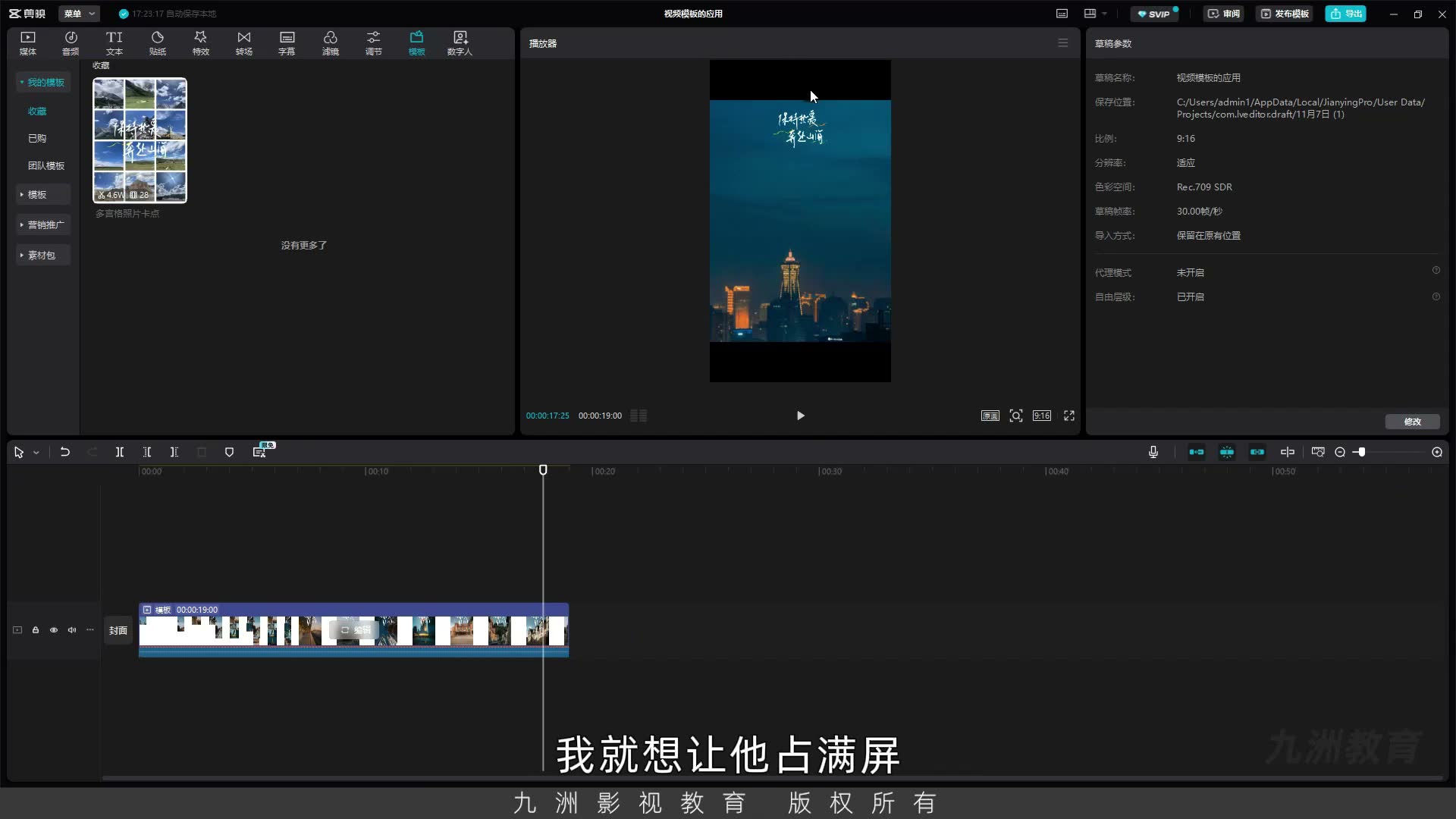This screenshot has height=819, width=1456.
Task: Open the 9:16 aspect ratio selector
Action: pos(1042,416)
